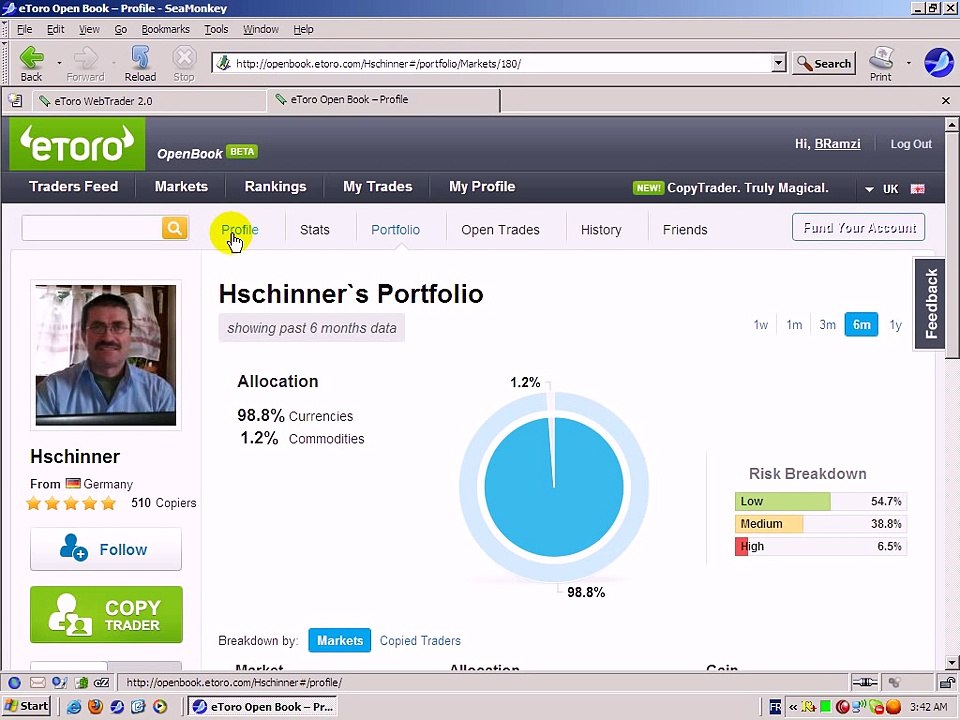Open the Feedback side tab
This screenshot has width=960, height=720.
930,304
